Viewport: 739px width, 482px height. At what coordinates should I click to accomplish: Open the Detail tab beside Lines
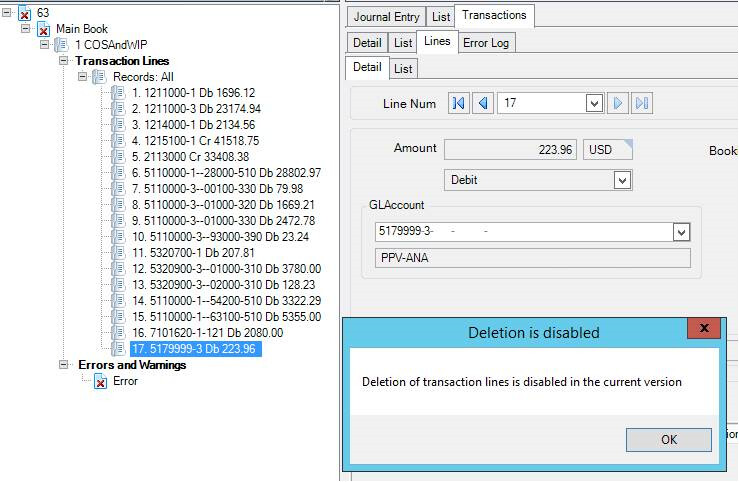coord(367,43)
